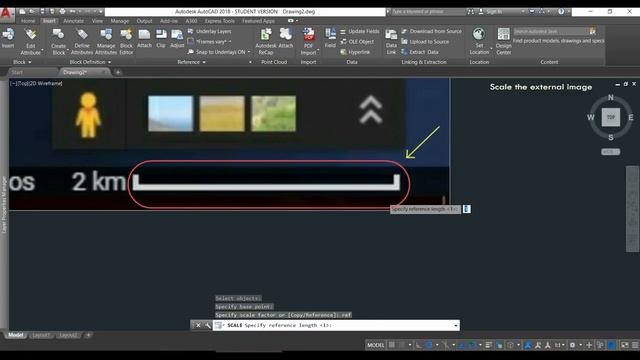Click OLE Object

coord(357,42)
